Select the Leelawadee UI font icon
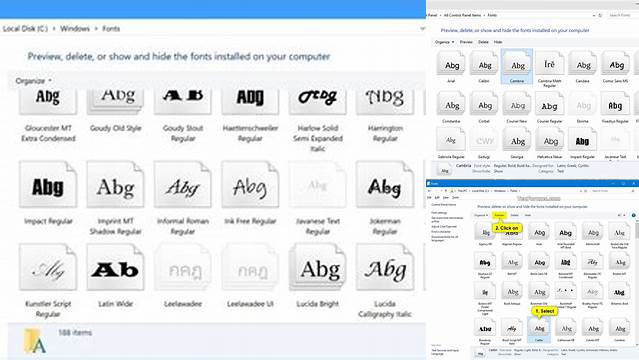The width and height of the screenshot is (639, 360). (250, 267)
